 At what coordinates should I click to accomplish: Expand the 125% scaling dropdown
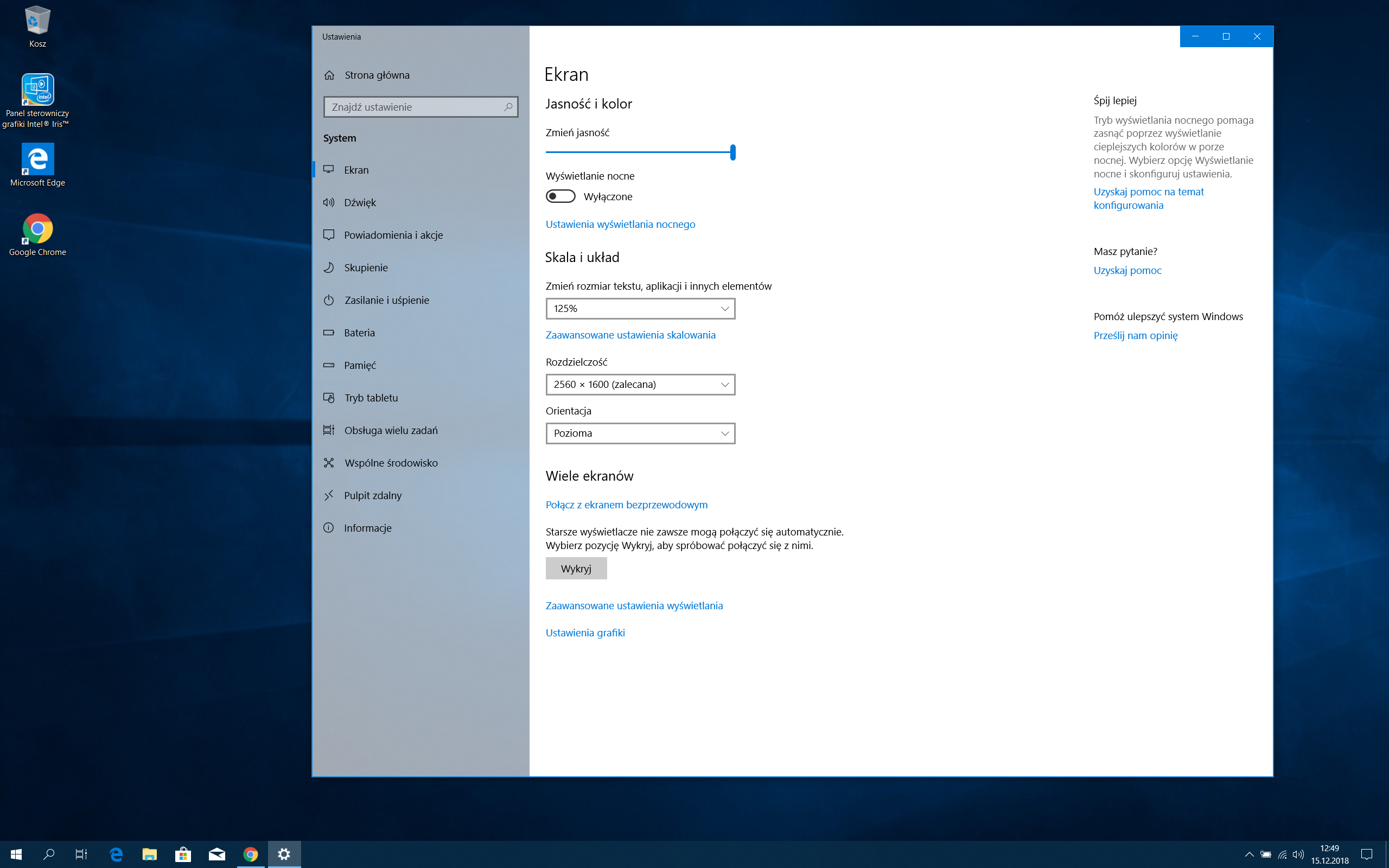click(641, 309)
